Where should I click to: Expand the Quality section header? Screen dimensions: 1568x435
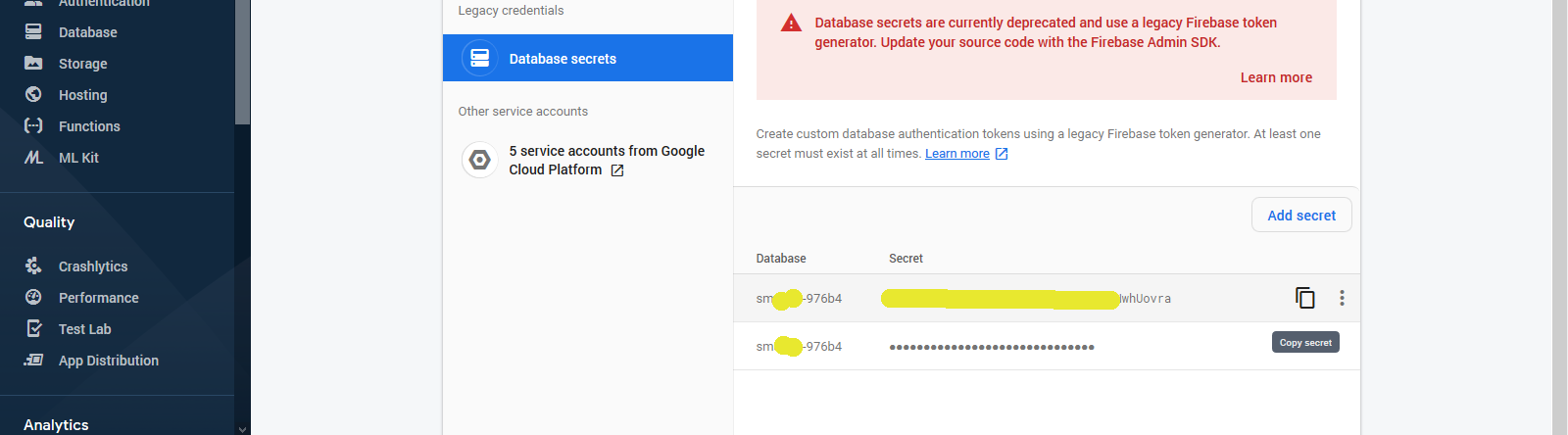tap(49, 222)
